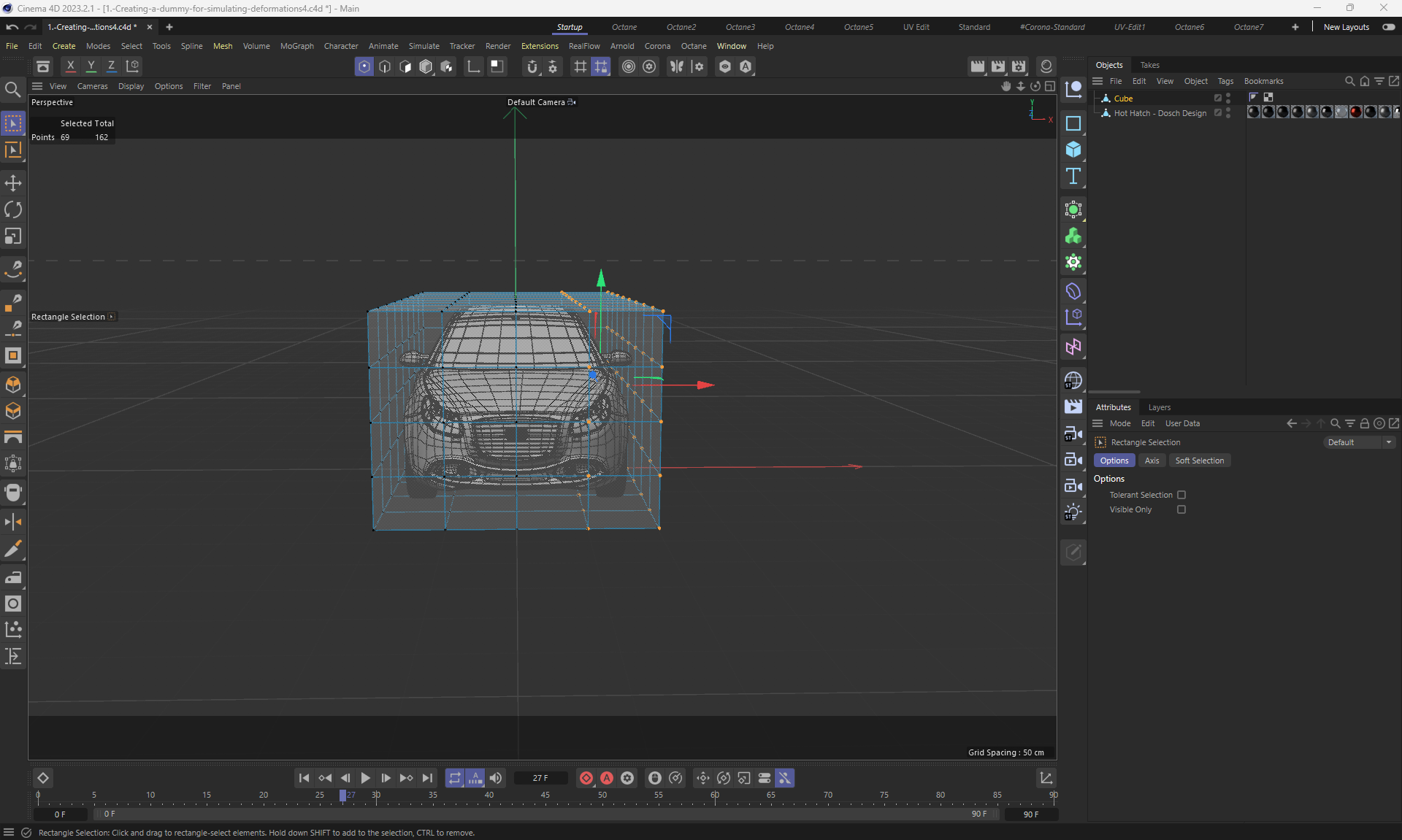Click the Points mode icon
Screen dimensions: 1402x840
pyautogui.click(x=364, y=66)
